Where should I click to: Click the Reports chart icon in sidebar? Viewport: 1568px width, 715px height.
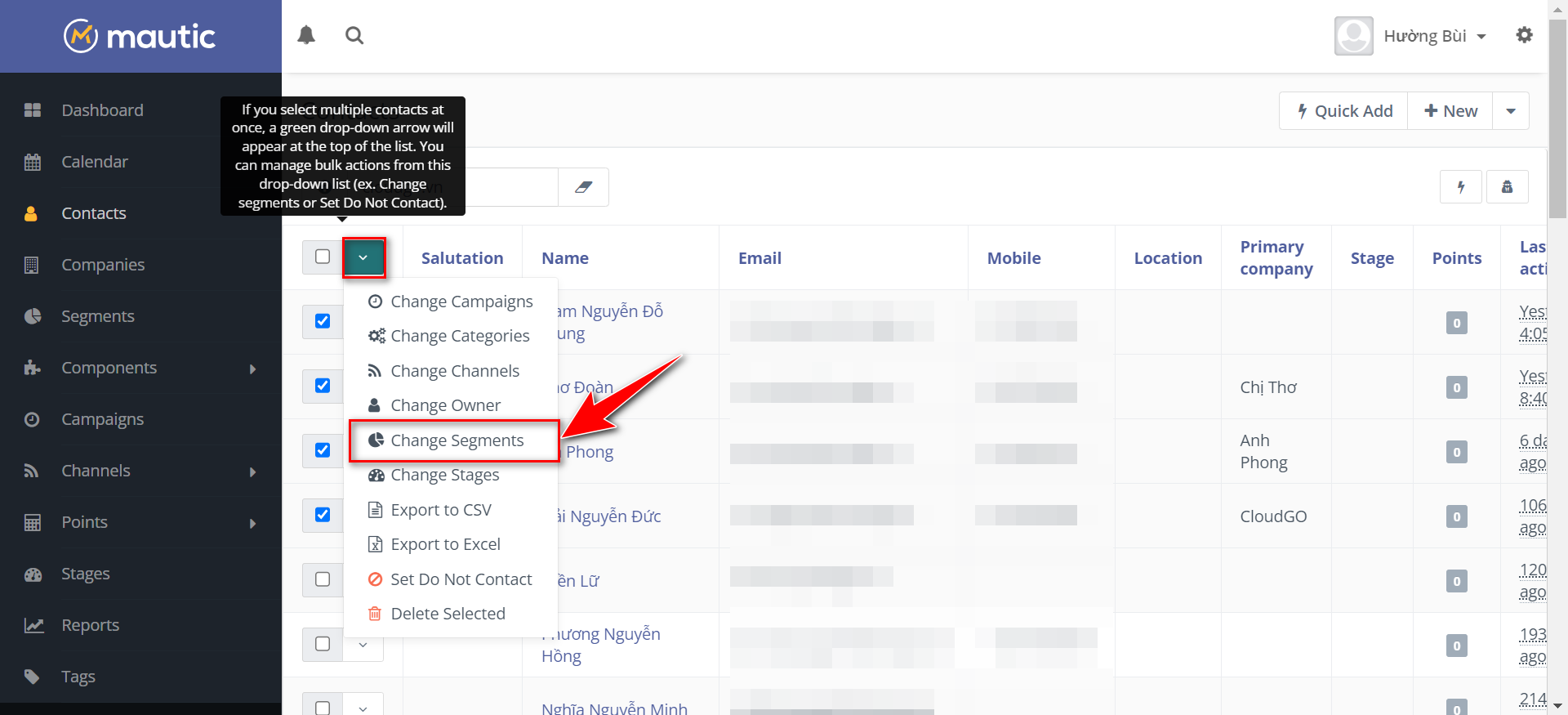(x=33, y=625)
